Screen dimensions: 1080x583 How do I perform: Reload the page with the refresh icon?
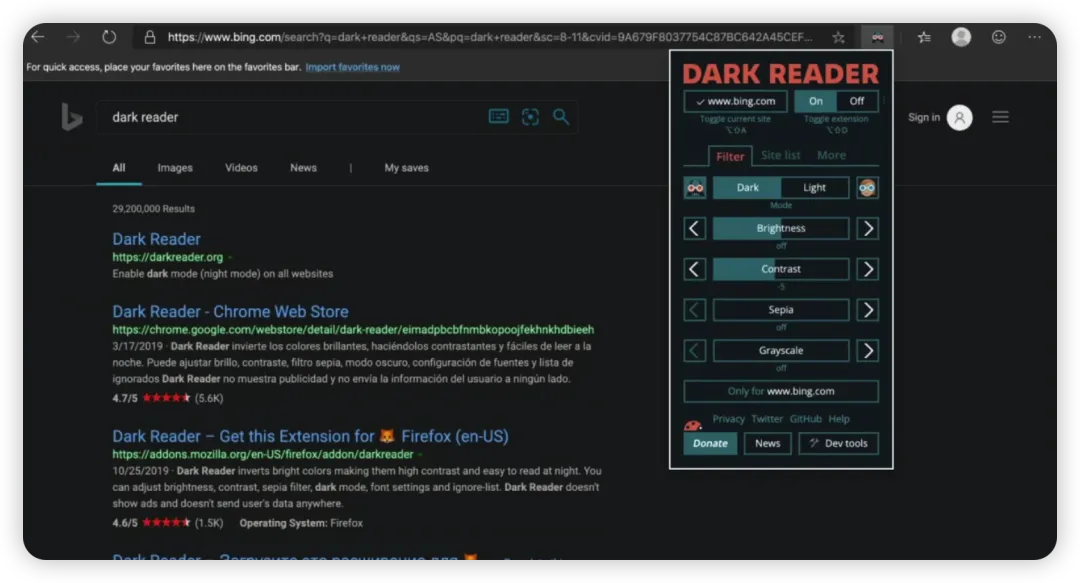[109, 37]
